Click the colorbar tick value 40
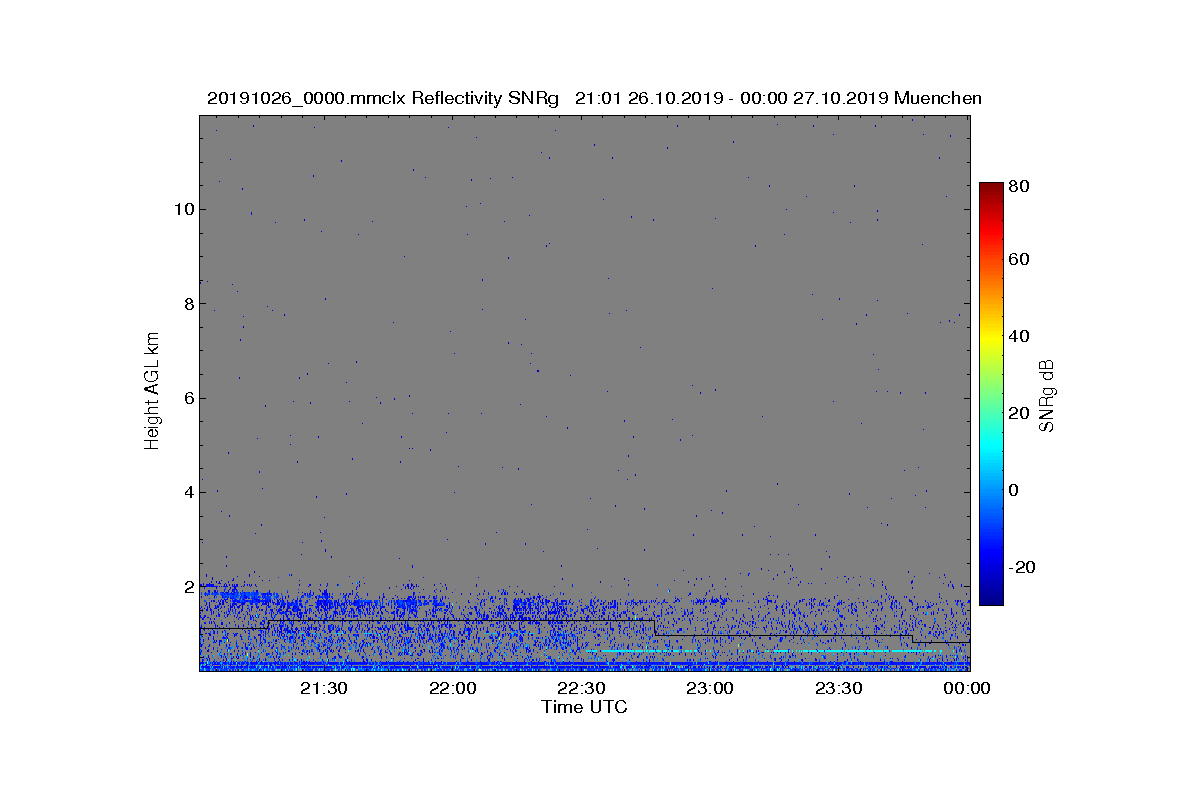 coord(1020,336)
